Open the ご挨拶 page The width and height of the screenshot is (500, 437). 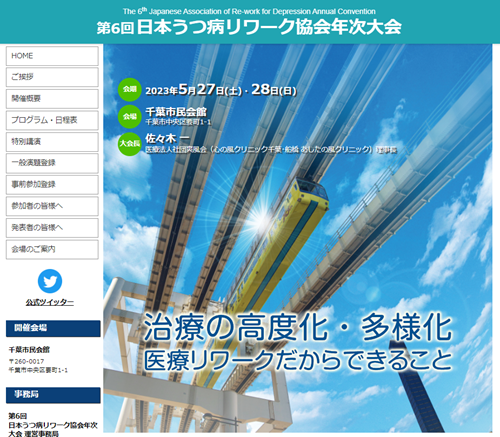click(52, 77)
